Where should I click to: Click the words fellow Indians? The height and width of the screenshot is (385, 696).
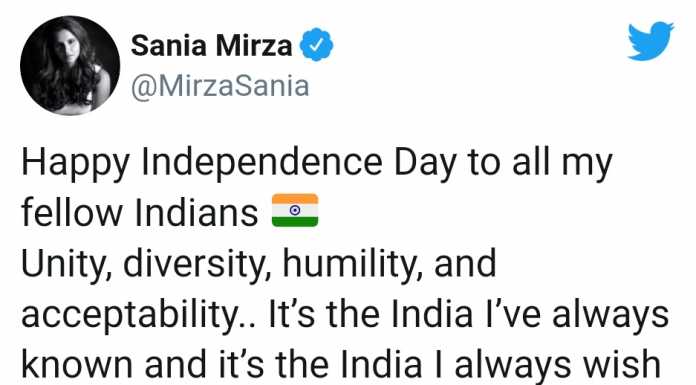coord(139,212)
